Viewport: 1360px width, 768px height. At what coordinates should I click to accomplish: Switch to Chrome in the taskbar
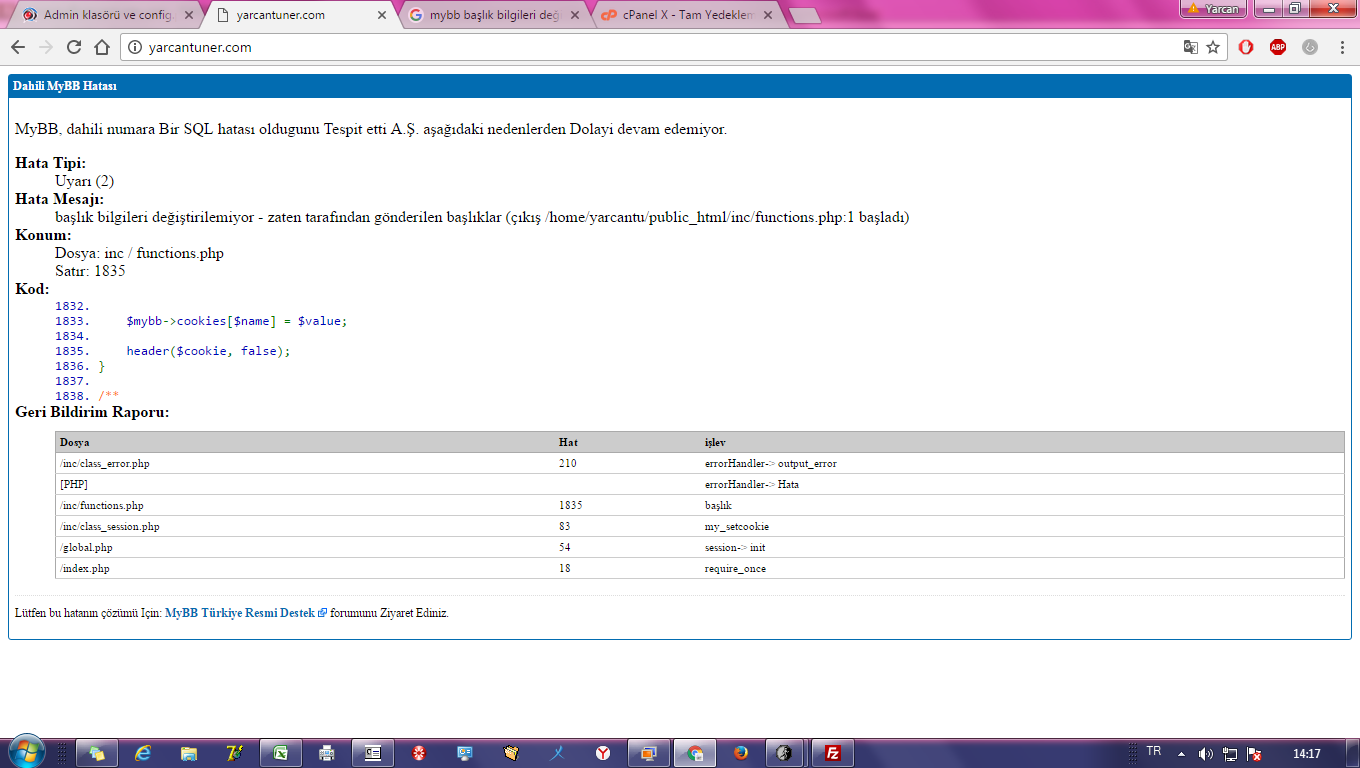[x=695, y=753]
